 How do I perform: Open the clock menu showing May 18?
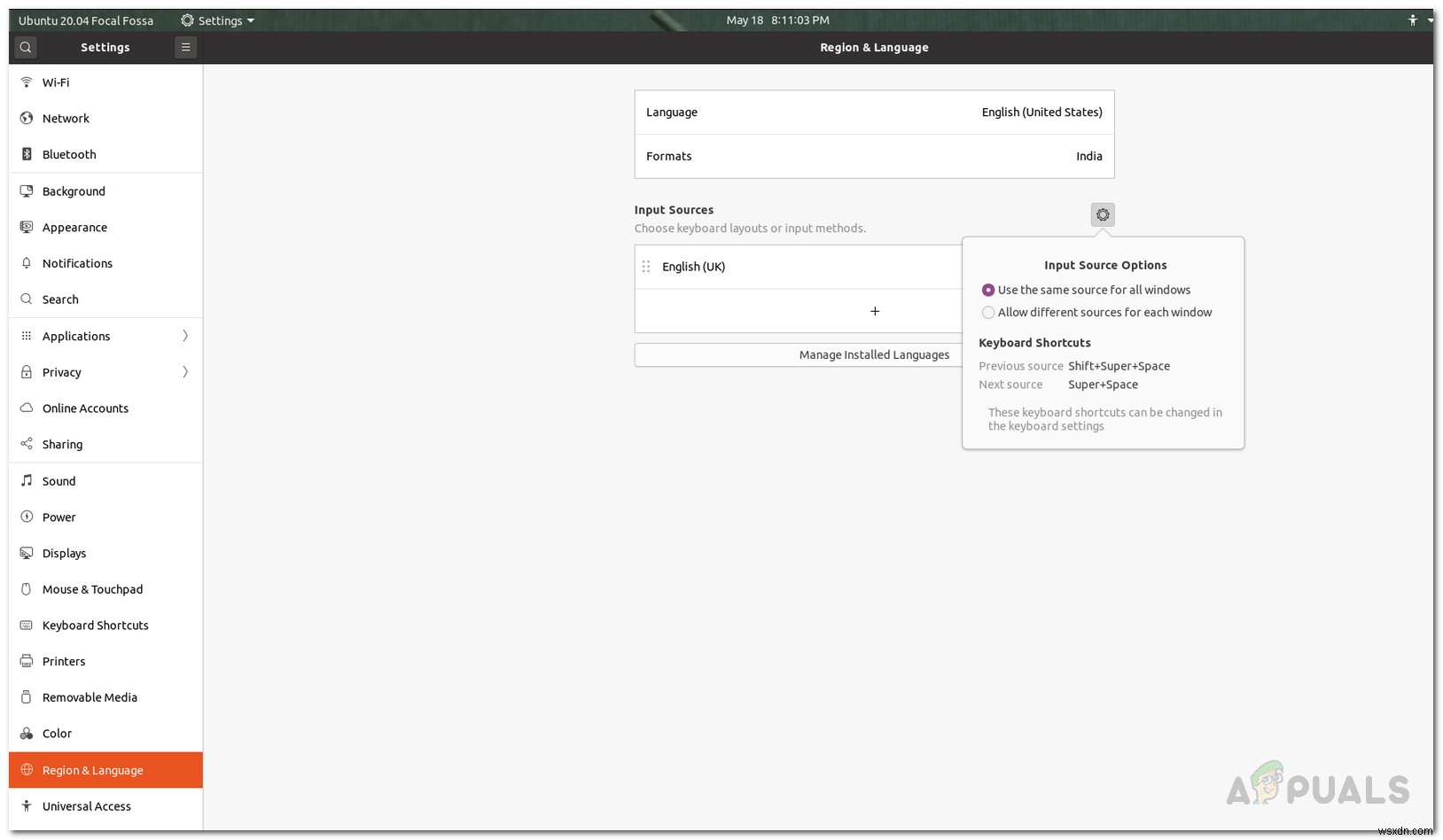(777, 19)
